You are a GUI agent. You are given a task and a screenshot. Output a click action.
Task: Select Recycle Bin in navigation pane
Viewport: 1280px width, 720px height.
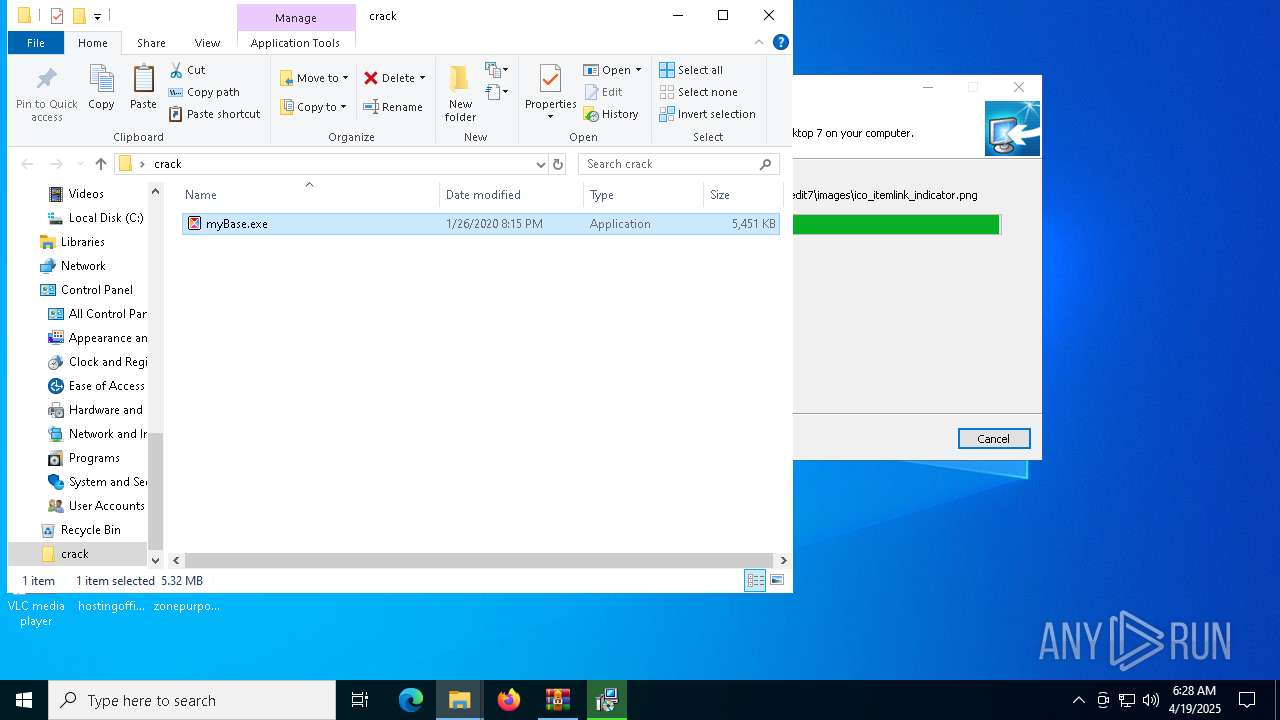click(80, 530)
